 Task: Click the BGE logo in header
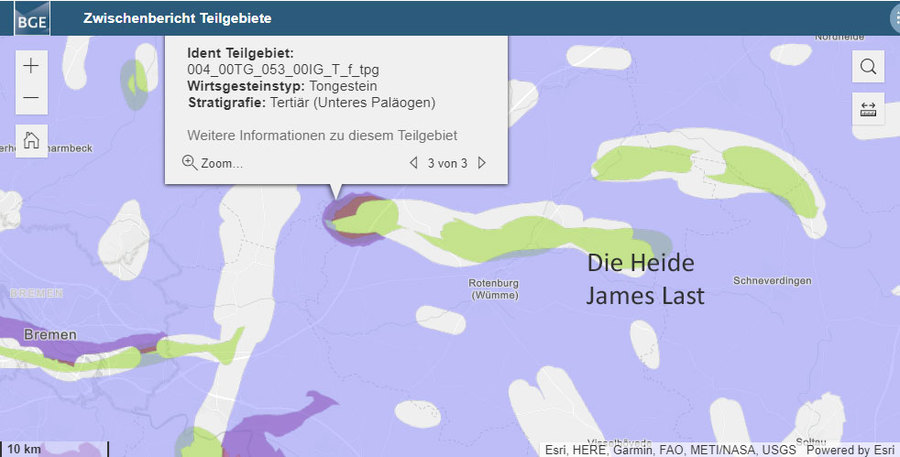(31, 18)
